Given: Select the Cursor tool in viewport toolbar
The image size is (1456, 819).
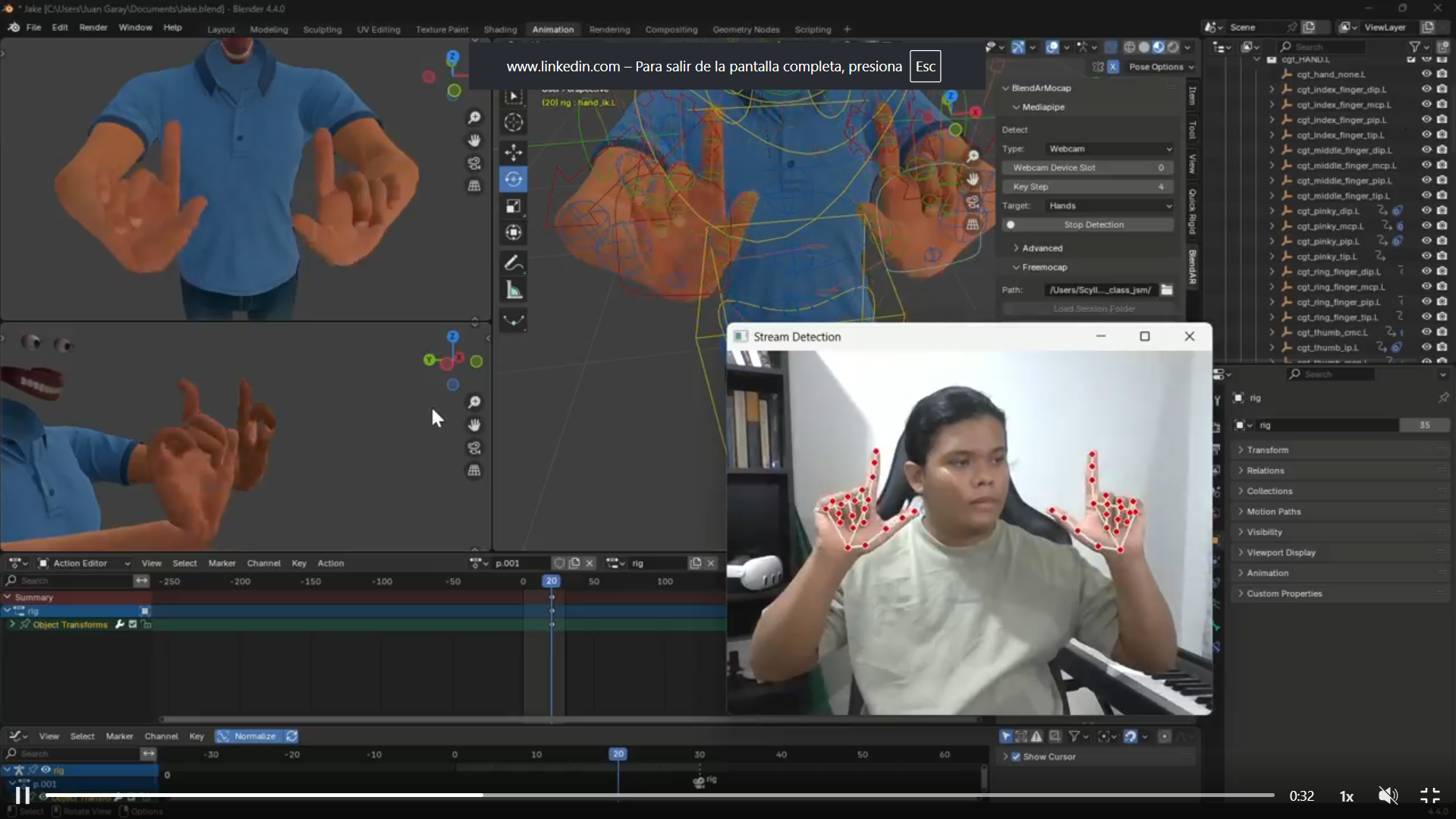Looking at the screenshot, I should (x=514, y=122).
